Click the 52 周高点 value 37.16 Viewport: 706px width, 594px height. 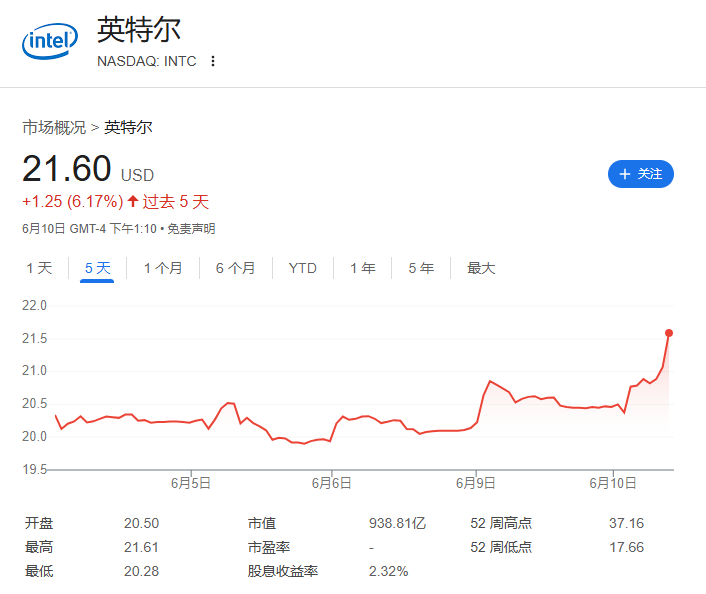[626, 523]
